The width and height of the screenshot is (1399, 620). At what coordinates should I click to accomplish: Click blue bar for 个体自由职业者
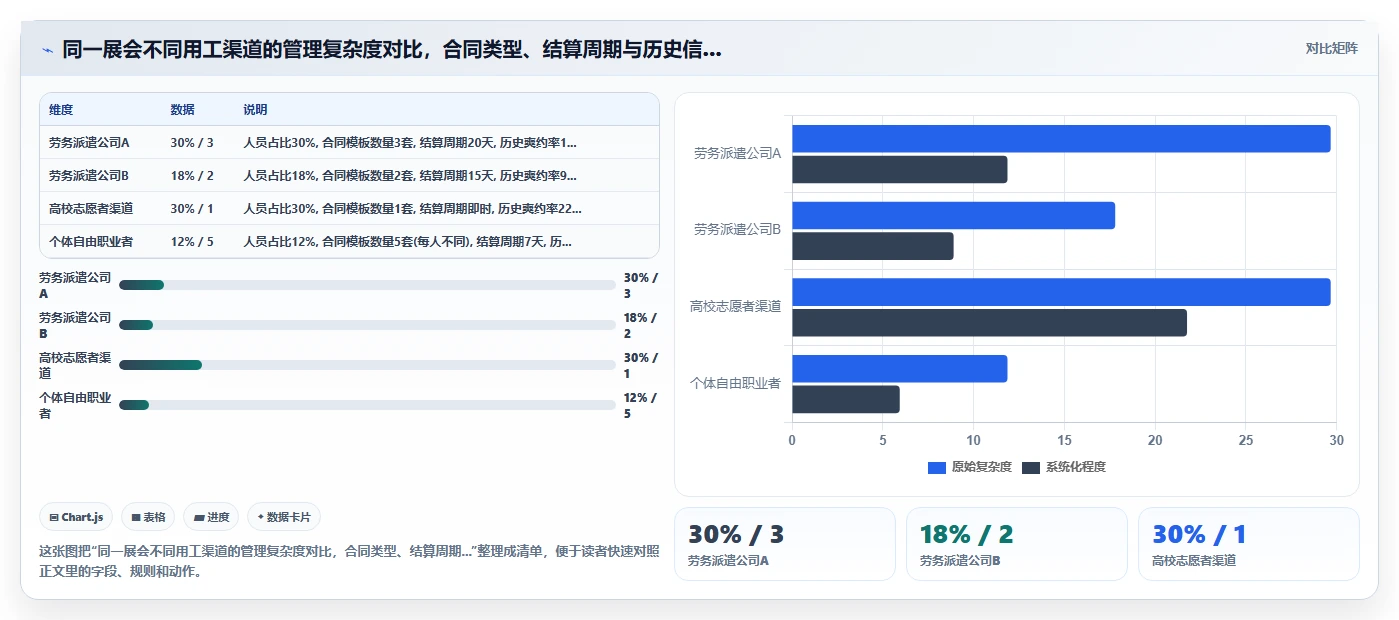pos(899,369)
